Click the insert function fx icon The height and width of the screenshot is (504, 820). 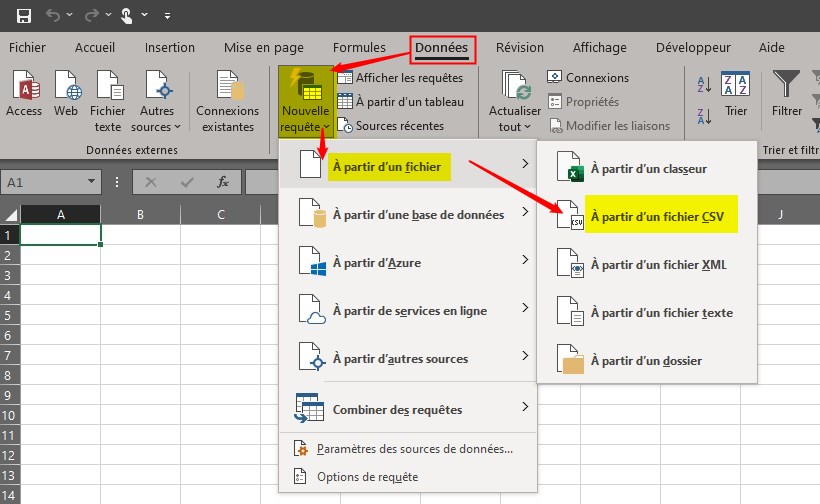click(x=224, y=182)
